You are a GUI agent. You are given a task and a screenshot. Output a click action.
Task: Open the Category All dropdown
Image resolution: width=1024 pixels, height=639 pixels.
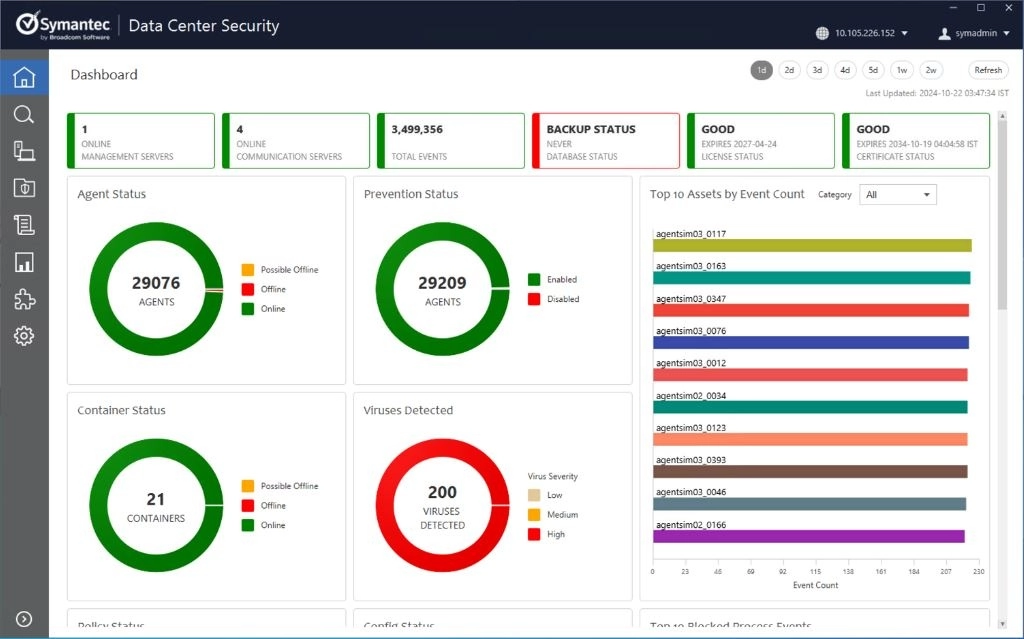pos(897,195)
